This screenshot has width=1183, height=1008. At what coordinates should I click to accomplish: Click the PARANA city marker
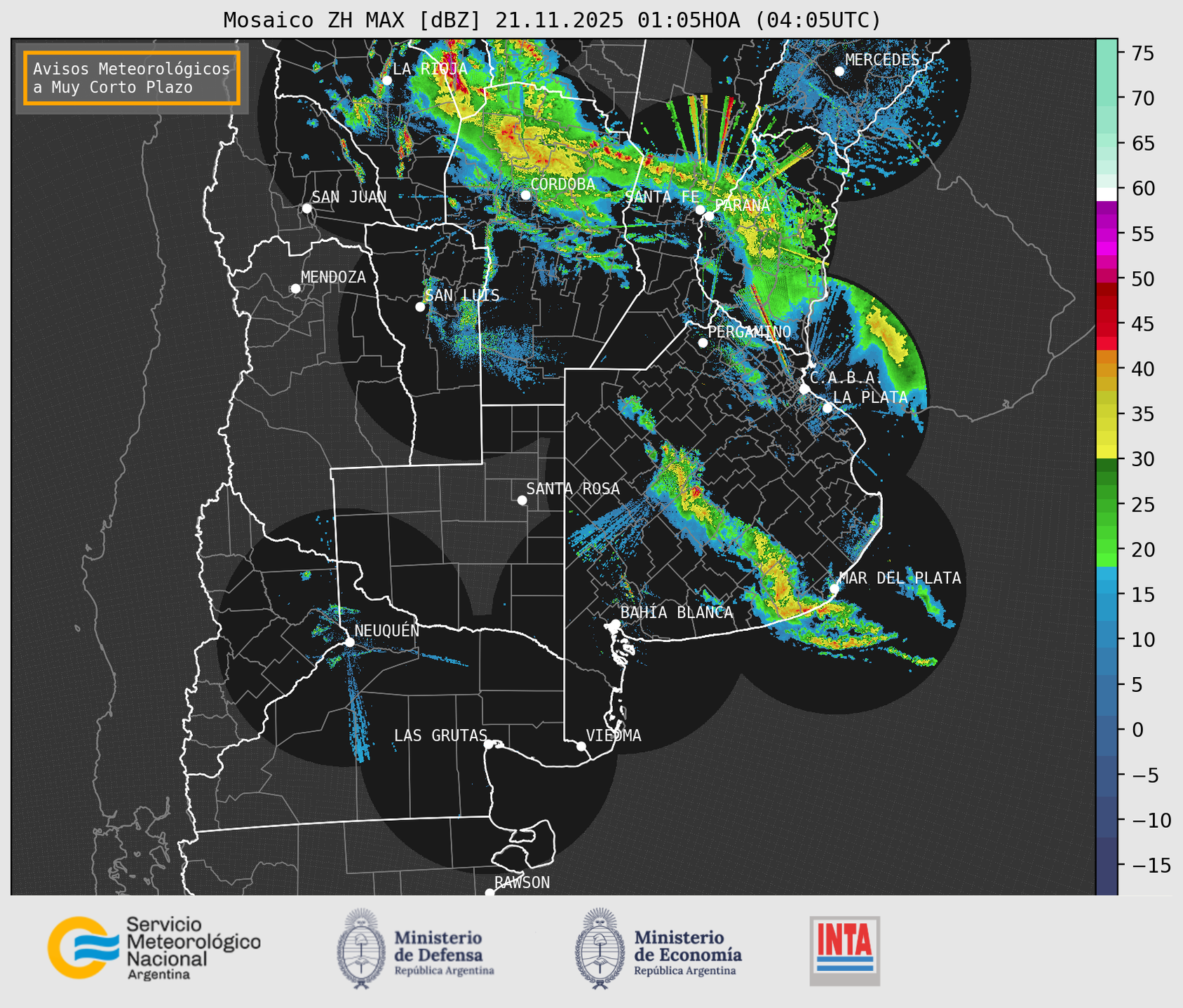[709, 216]
